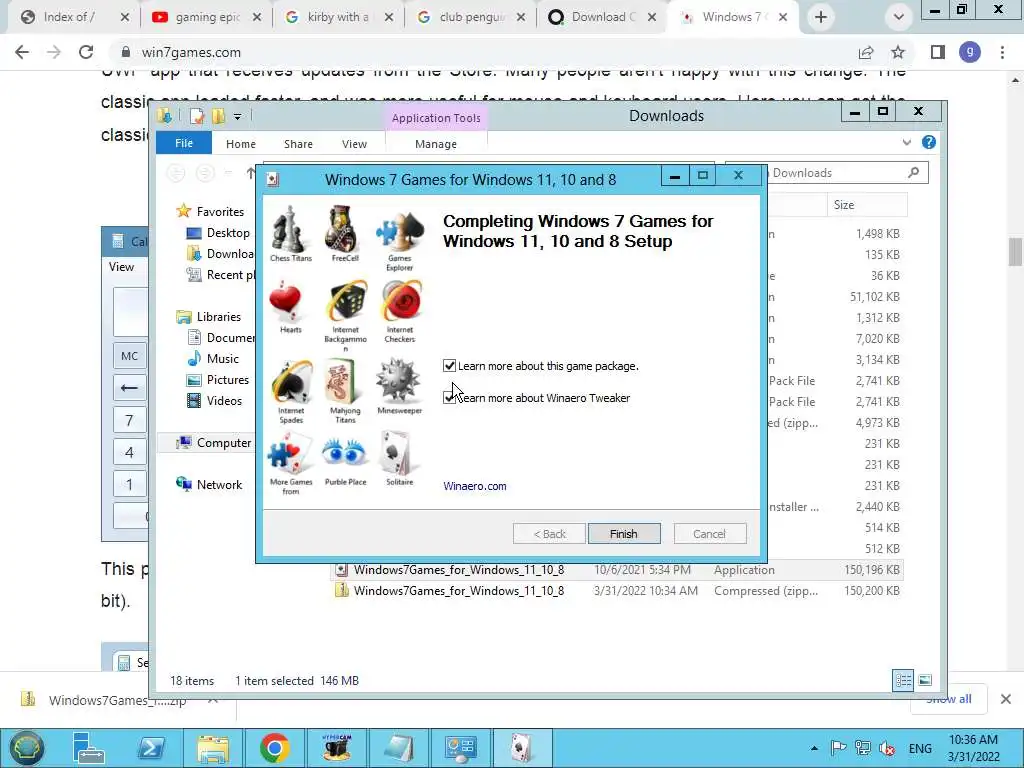Open the Share ribbon tab

(x=298, y=144)
